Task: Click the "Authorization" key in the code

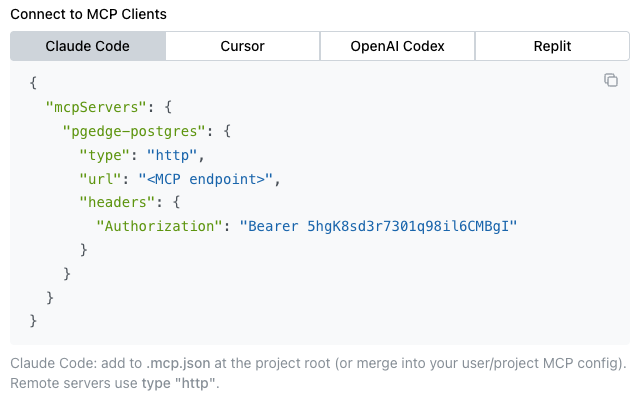Action: click(159, 226)
